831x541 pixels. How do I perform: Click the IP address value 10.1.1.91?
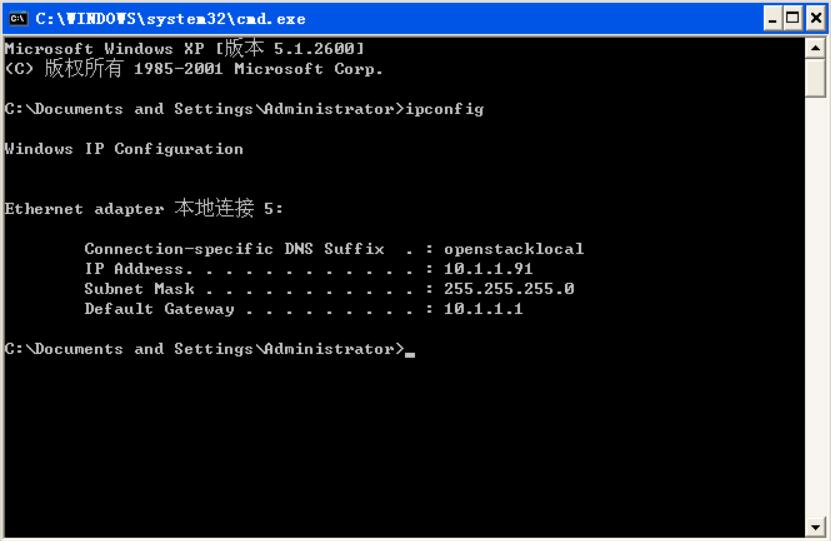[x=488, y=269]
